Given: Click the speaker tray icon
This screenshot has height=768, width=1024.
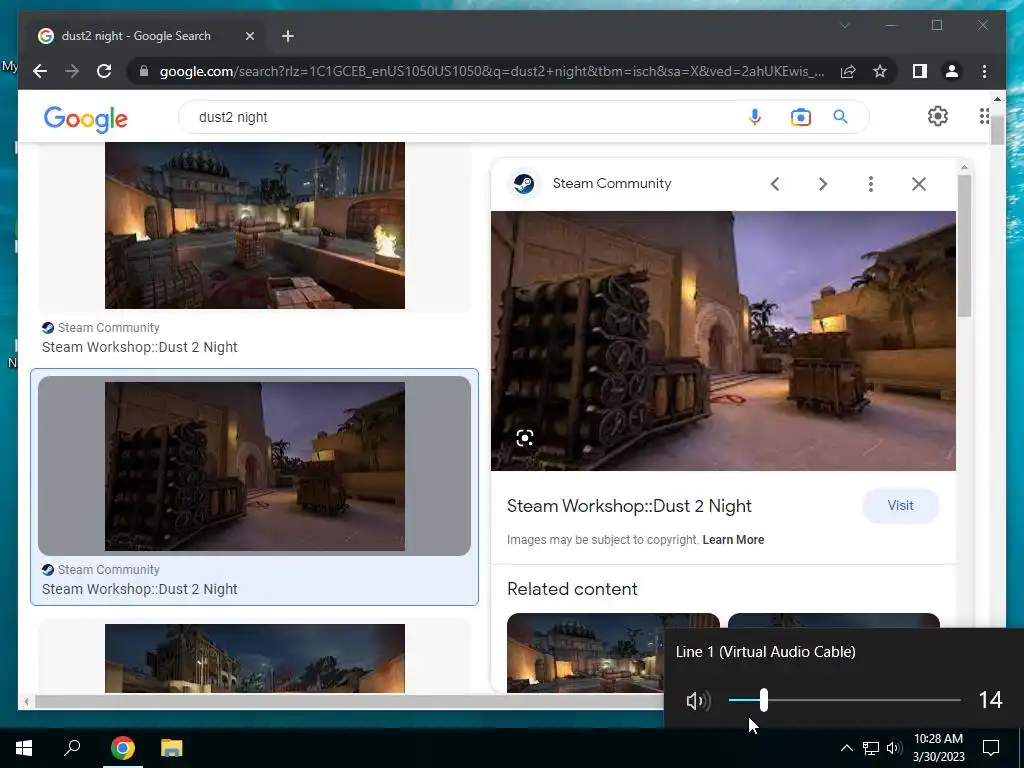Looking at the screenshot, I should (894, 748).
